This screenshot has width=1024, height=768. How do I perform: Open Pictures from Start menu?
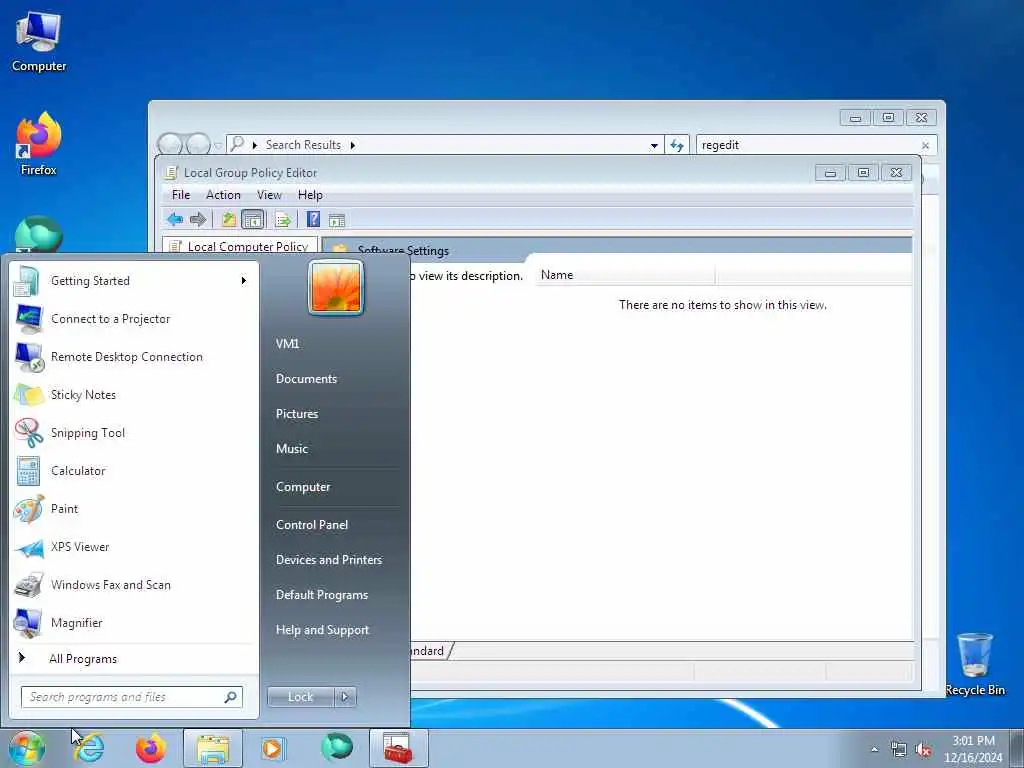coord(297,413)
